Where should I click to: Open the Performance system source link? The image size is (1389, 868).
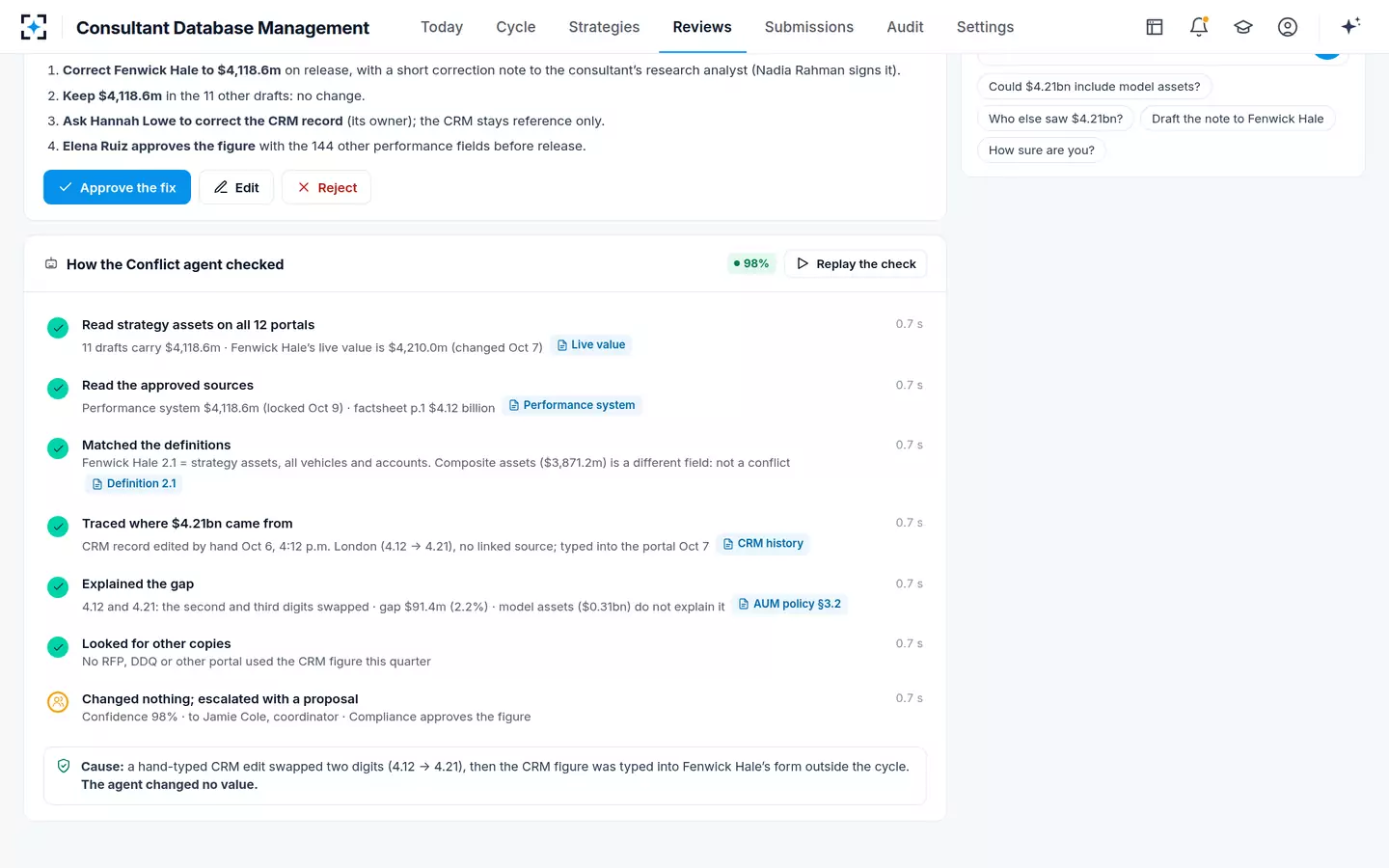coord(572,405)
